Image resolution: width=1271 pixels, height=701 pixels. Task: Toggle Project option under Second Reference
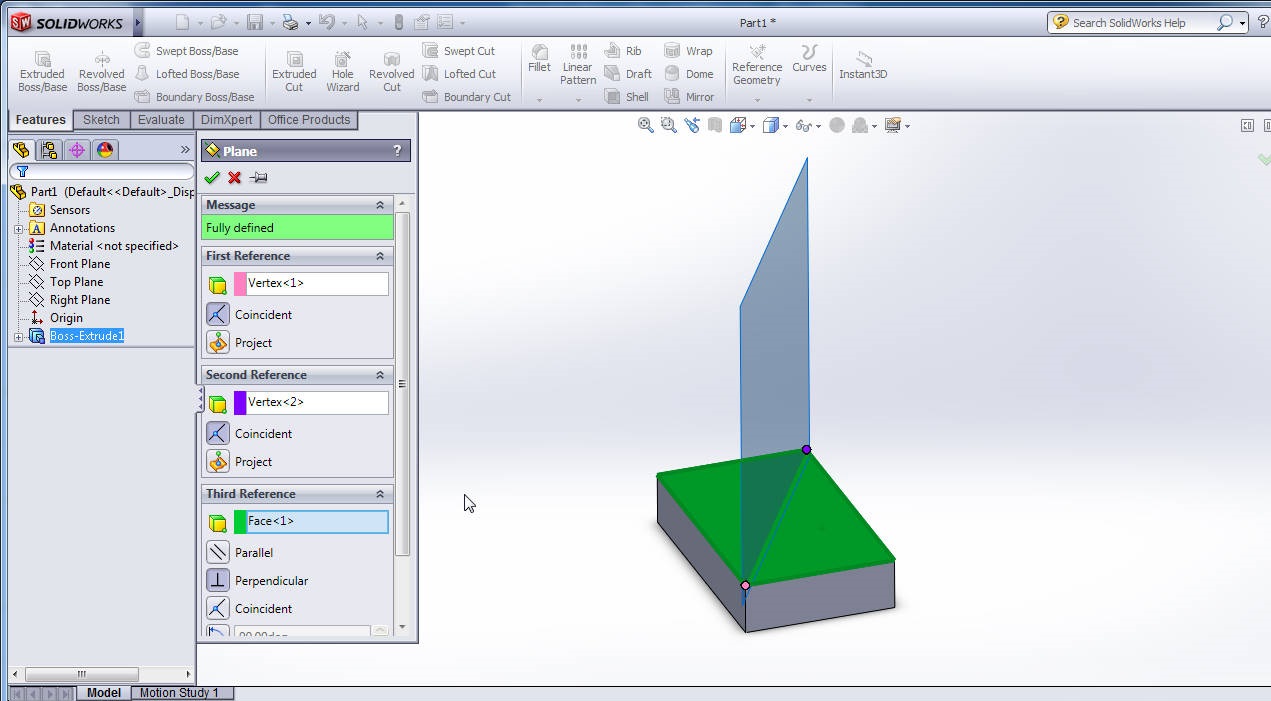point(218,462)
